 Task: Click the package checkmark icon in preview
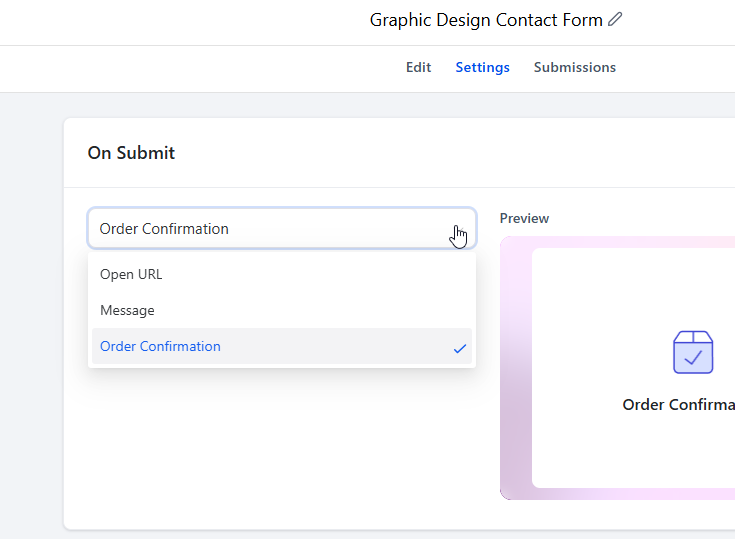click(x=693, y=352)
